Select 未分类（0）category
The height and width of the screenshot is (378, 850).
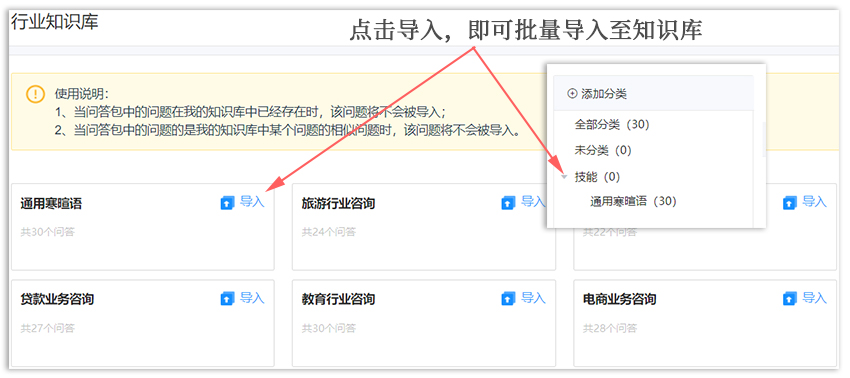(603, 150)
